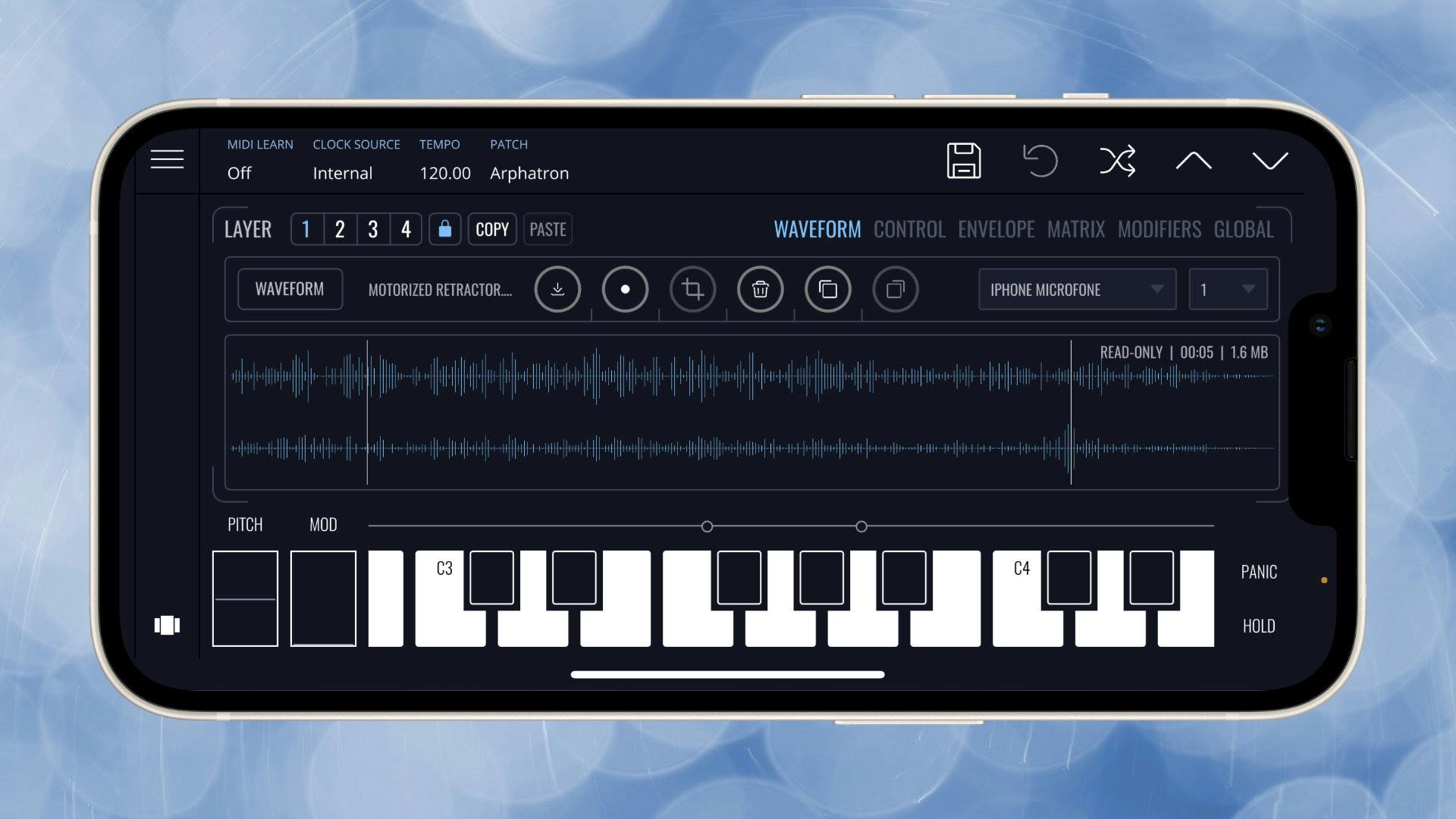Click the download waveform icon
Screen dimensions: 1456x819
click(558, 289)
